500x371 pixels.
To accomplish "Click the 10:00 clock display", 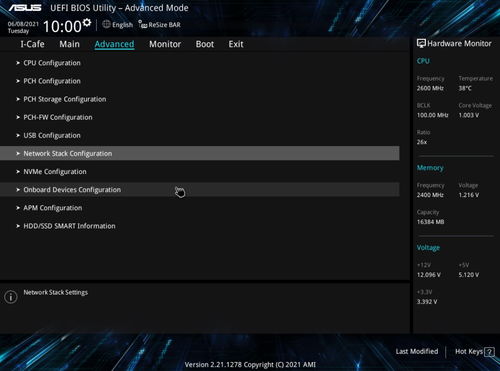I will [x=62, y=26].
